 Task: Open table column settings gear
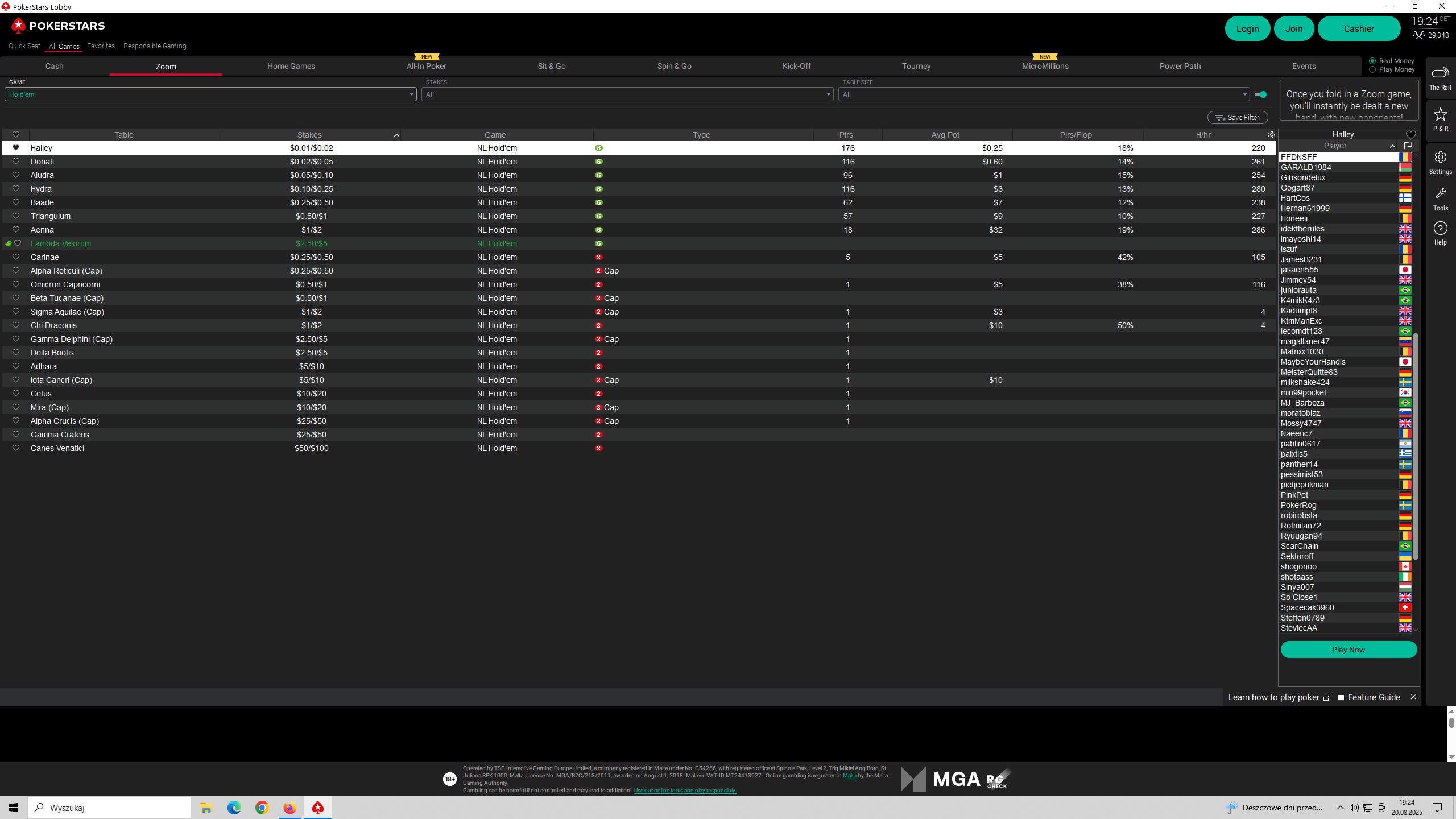[1271, 135]
